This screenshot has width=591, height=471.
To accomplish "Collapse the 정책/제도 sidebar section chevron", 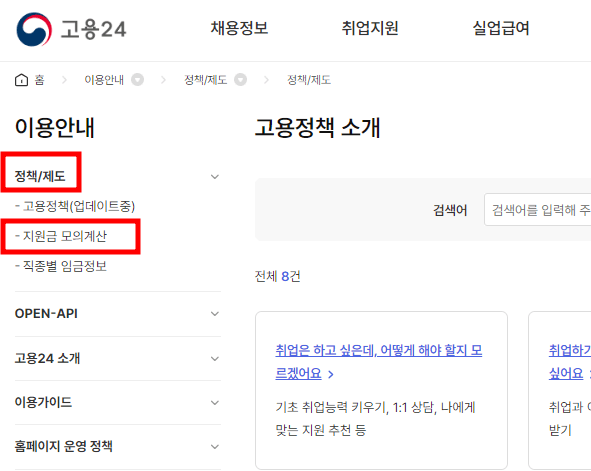I will [x=215, y=176].
